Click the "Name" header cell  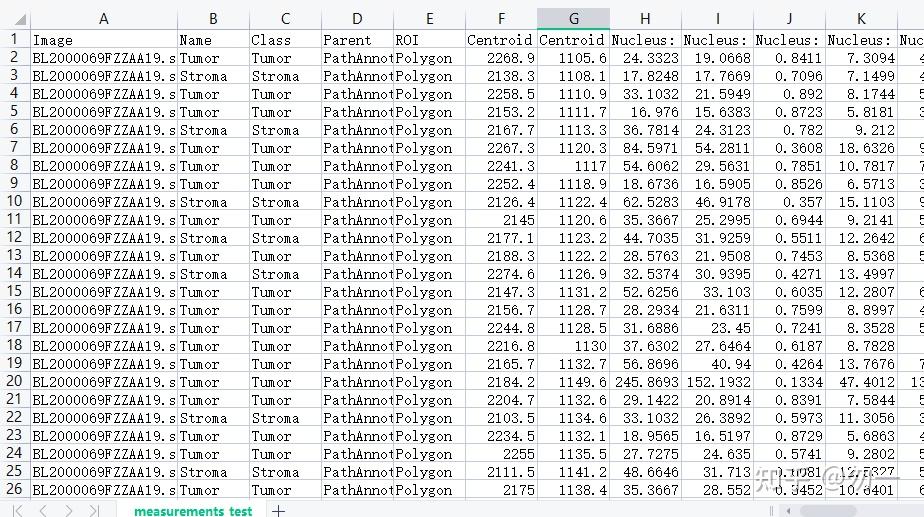(x=213, y=40)
